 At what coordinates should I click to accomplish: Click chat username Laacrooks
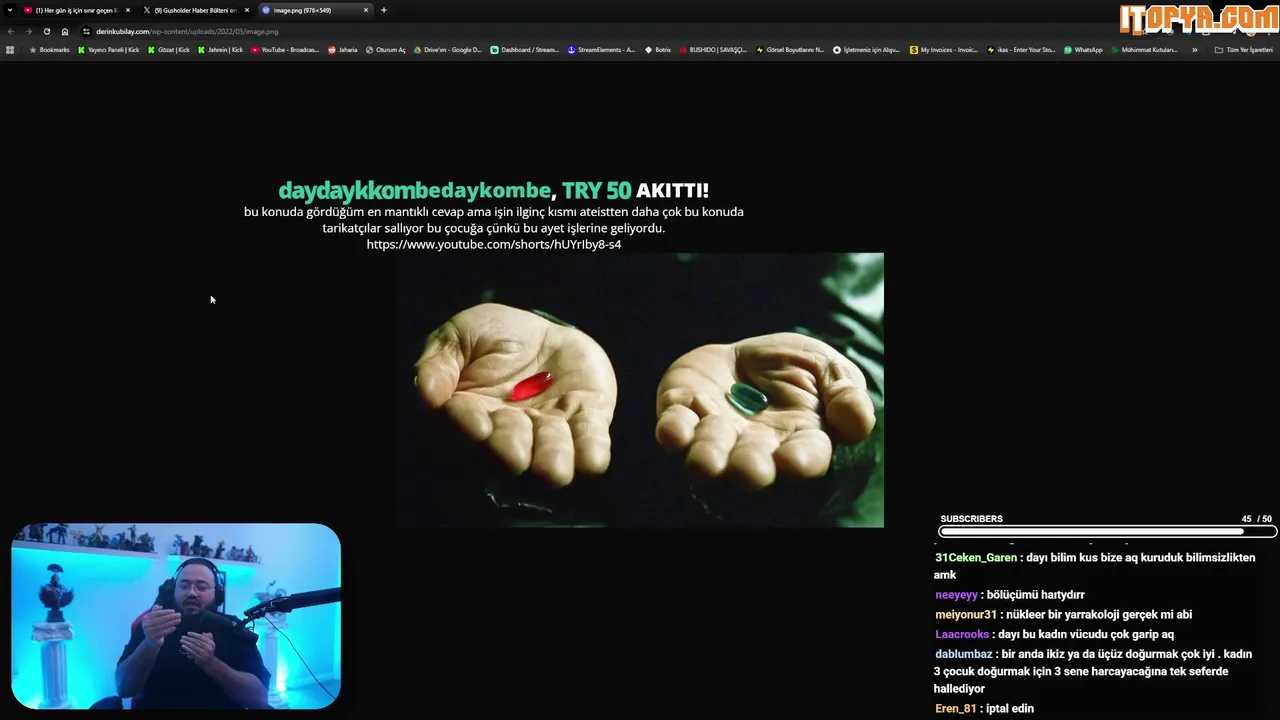pos(962,634)
